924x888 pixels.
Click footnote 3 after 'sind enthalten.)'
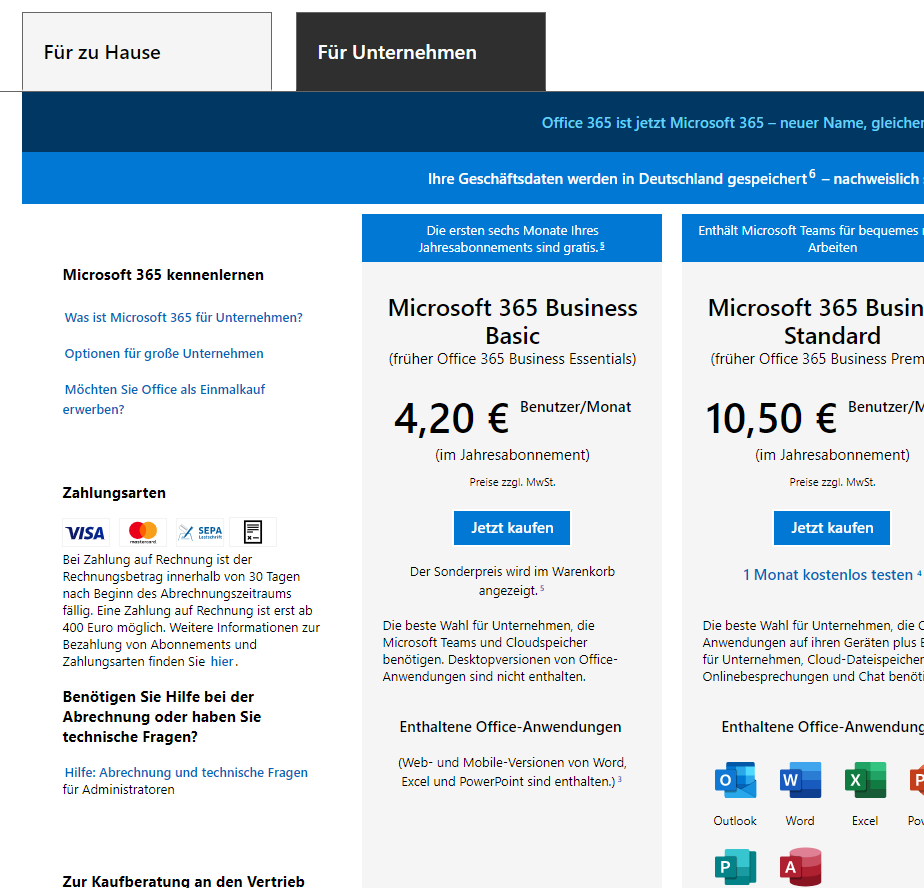coord(619,780)
